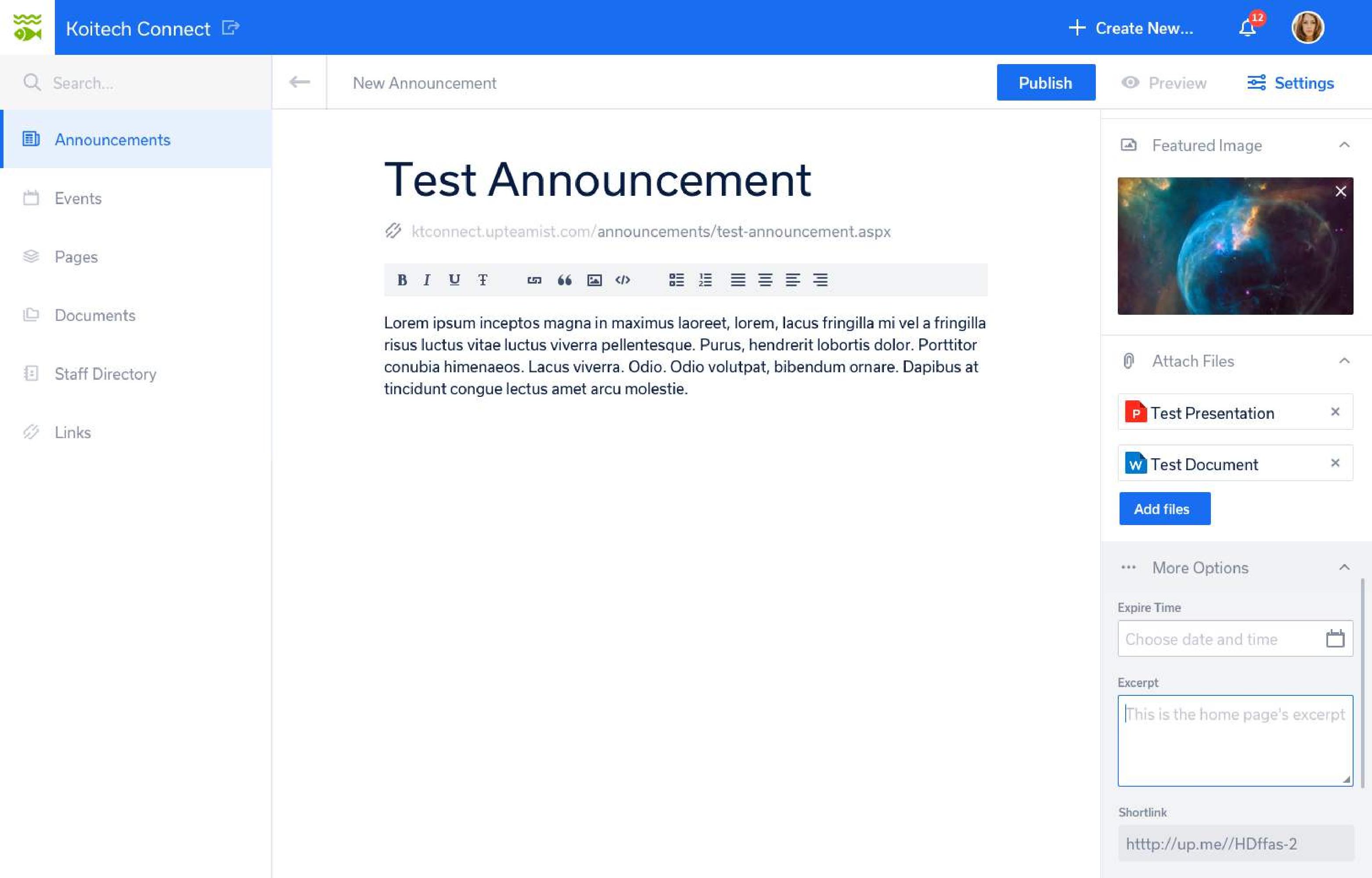The image size is (1372, 878).
Task: Collapse the More Options section
Action: (x=1344, y=567)
